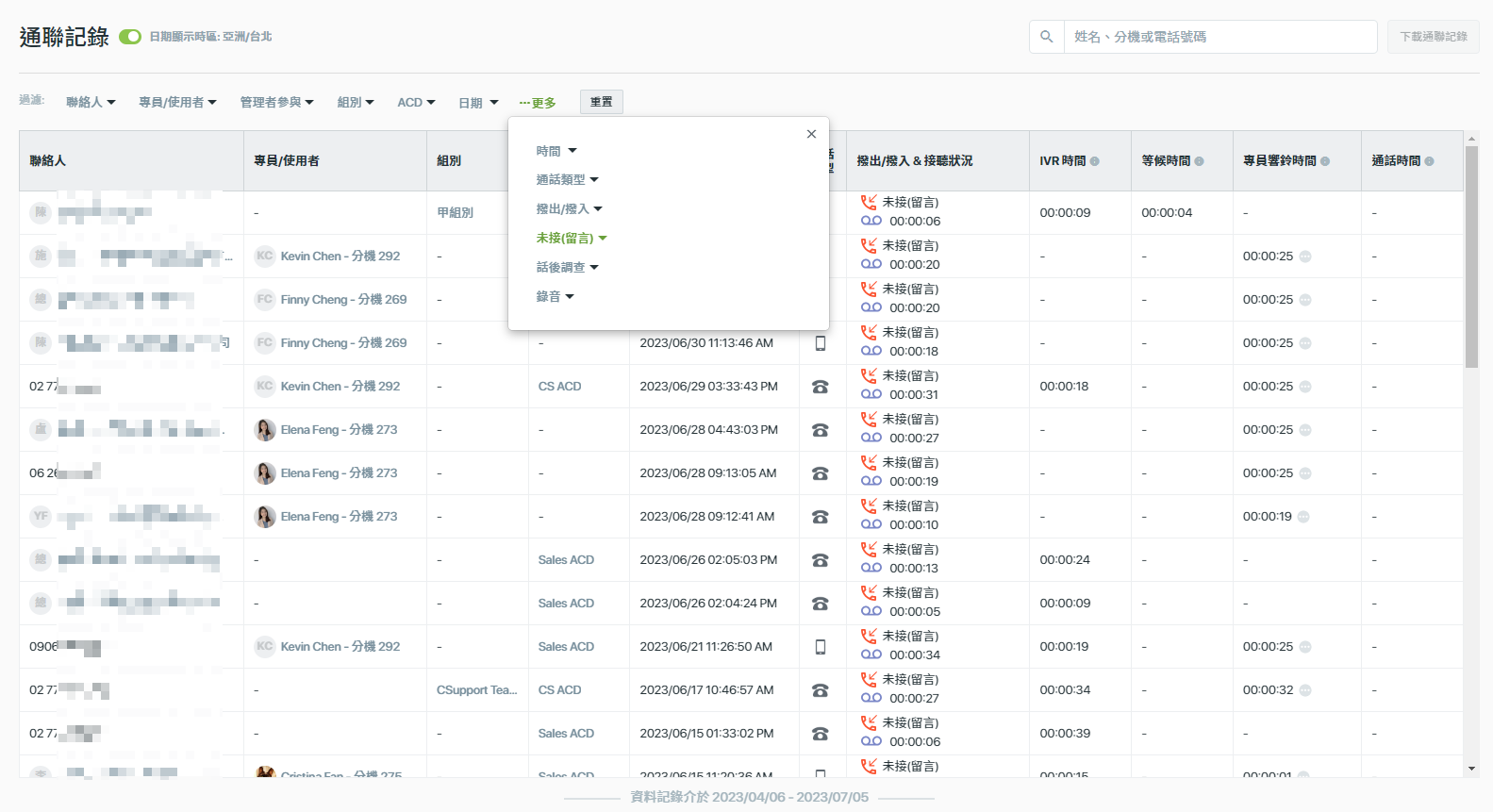Click Sales ACD on 06/26 02:05:03 row
This screenshot has width=1493, height=812.
(566, 560)
